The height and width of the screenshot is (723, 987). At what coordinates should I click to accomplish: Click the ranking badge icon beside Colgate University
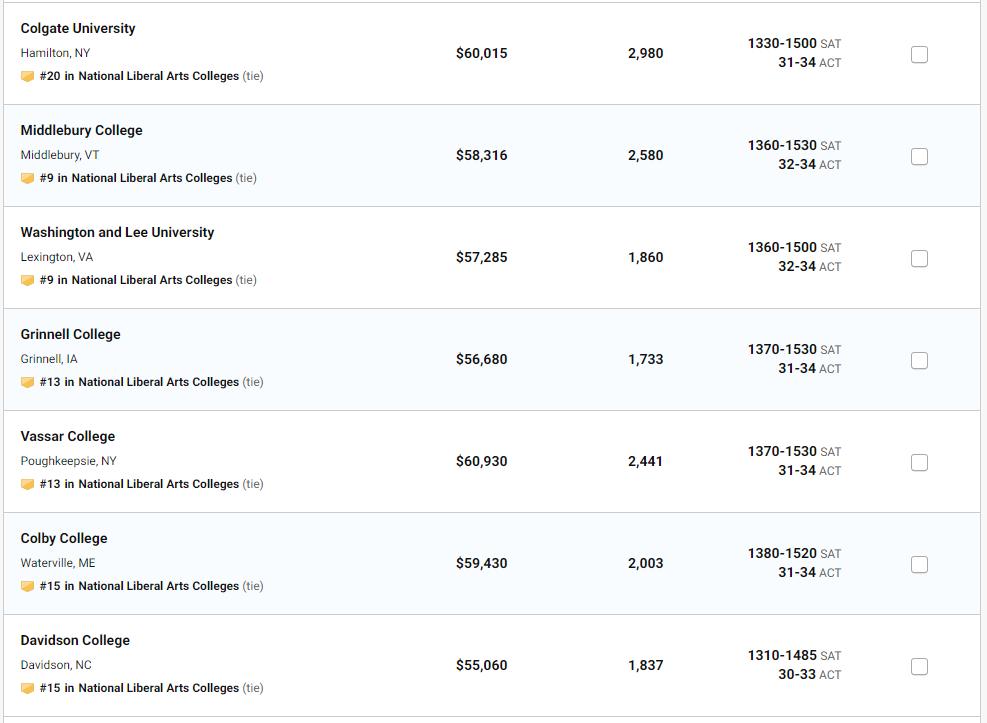27,77
